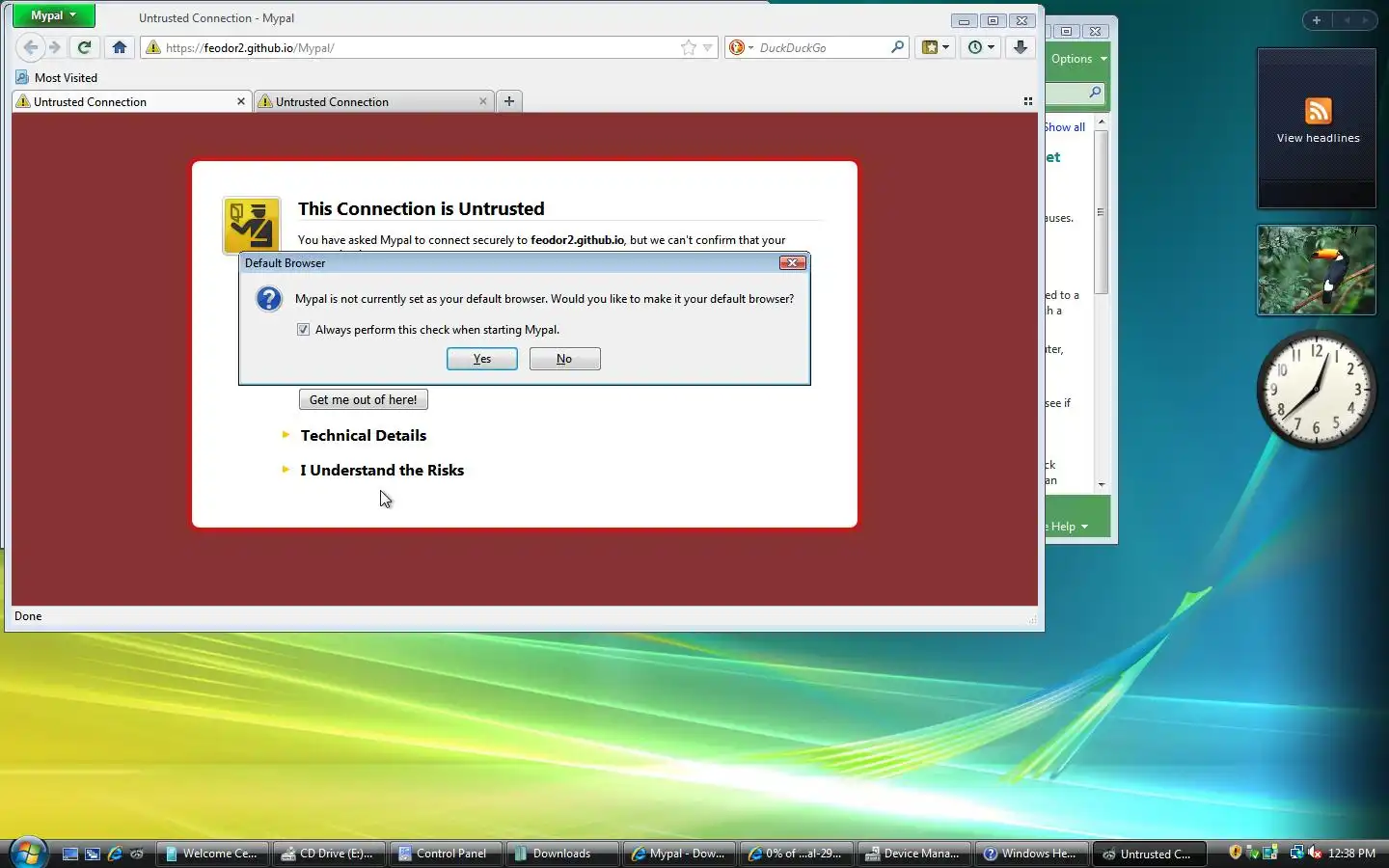Open the bookmarks menu toolbar button
Viewport: 1389px width, 868px height.
click(936, 47)
